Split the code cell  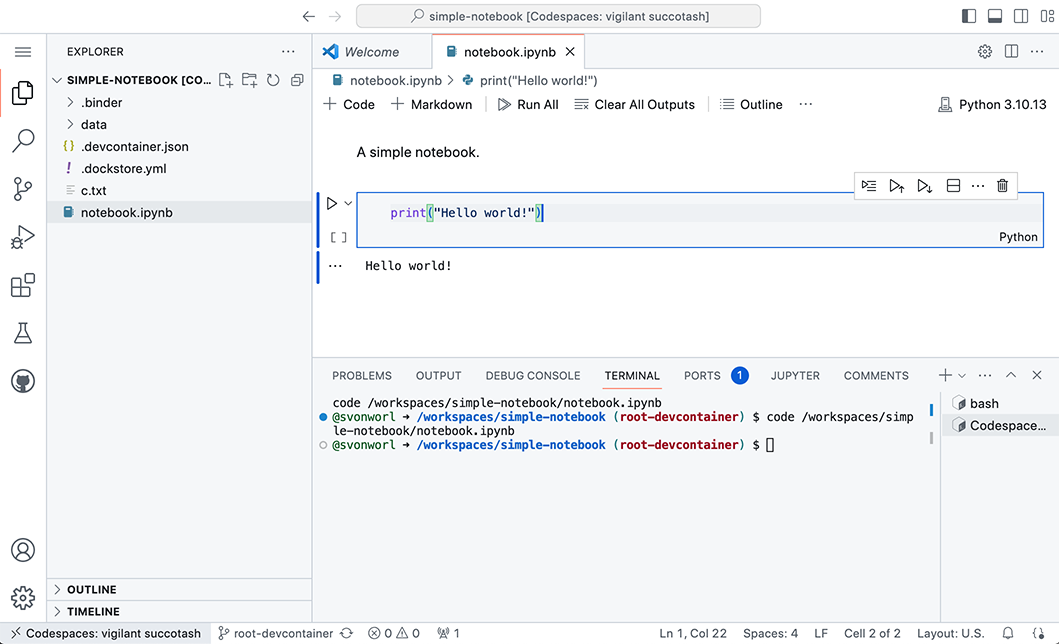click(x=952, y=185)
